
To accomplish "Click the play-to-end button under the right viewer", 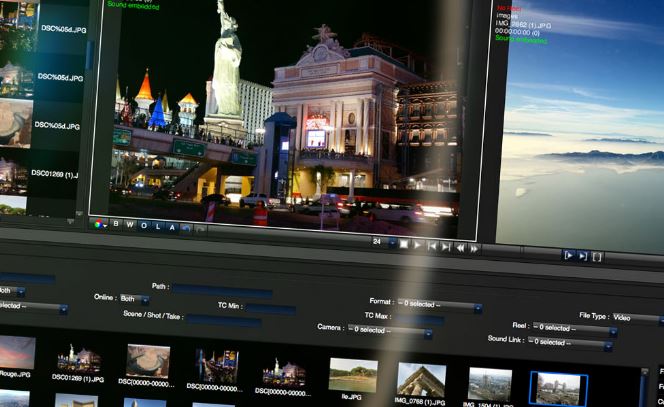I will coord(583,256).
